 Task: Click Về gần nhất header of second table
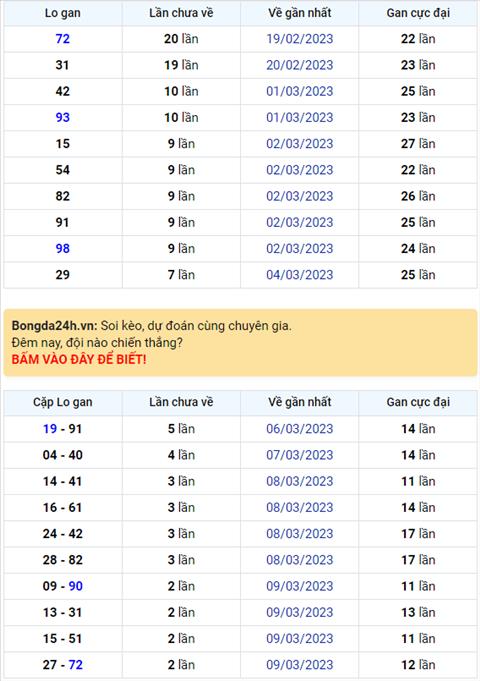(x=300, y=402)
